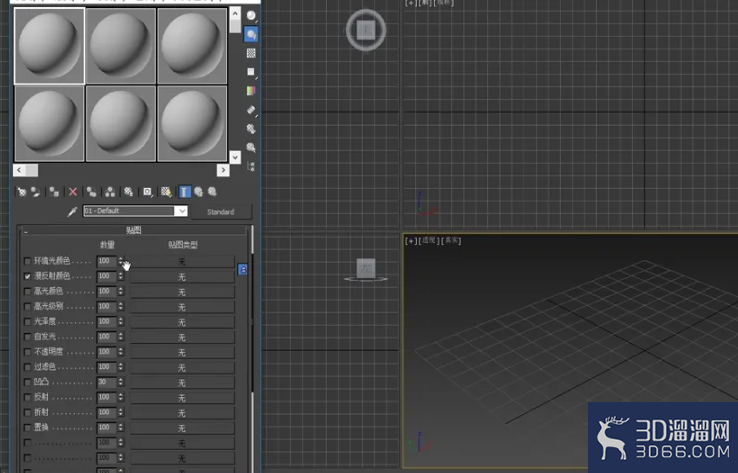Click the Make Unique icon
Screen dimensions: 738x473
coord(110,192)
